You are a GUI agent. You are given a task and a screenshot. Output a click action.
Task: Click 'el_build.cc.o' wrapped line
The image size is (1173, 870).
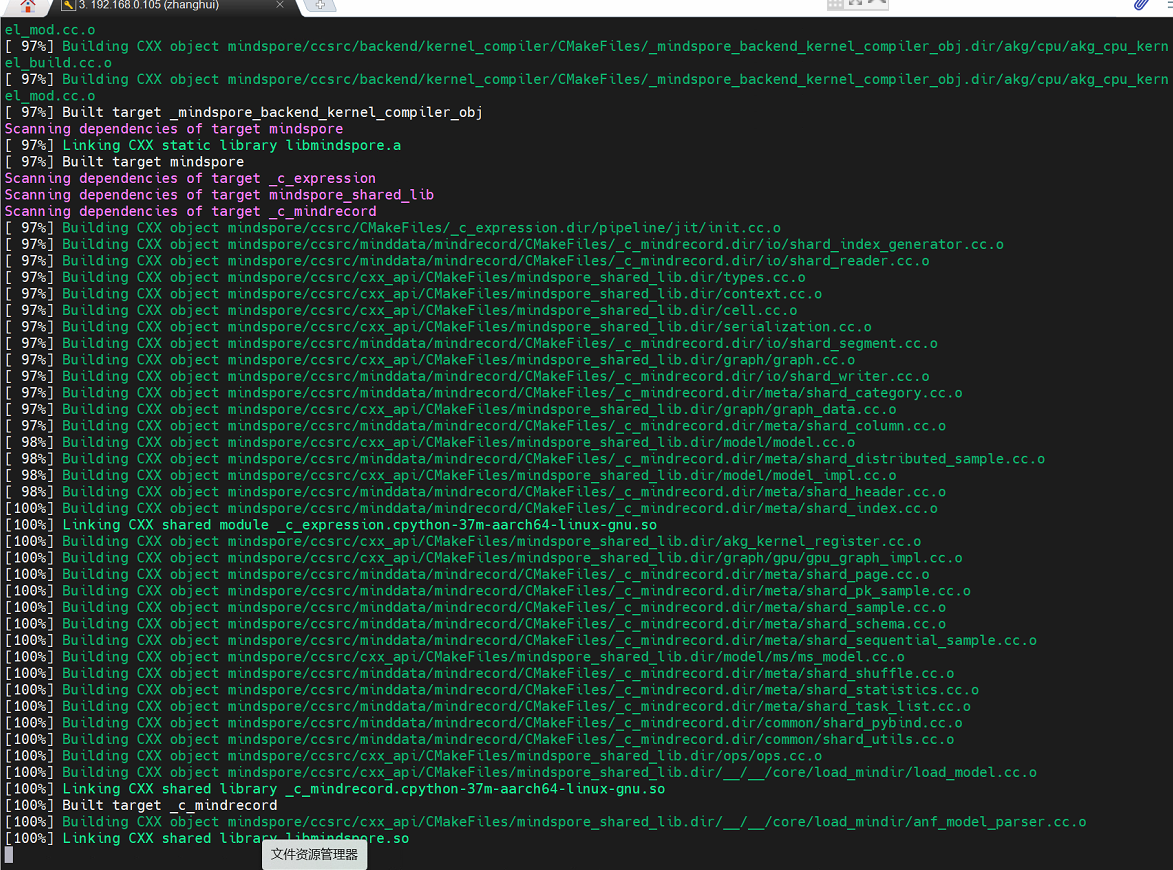[x=58, y=63]
